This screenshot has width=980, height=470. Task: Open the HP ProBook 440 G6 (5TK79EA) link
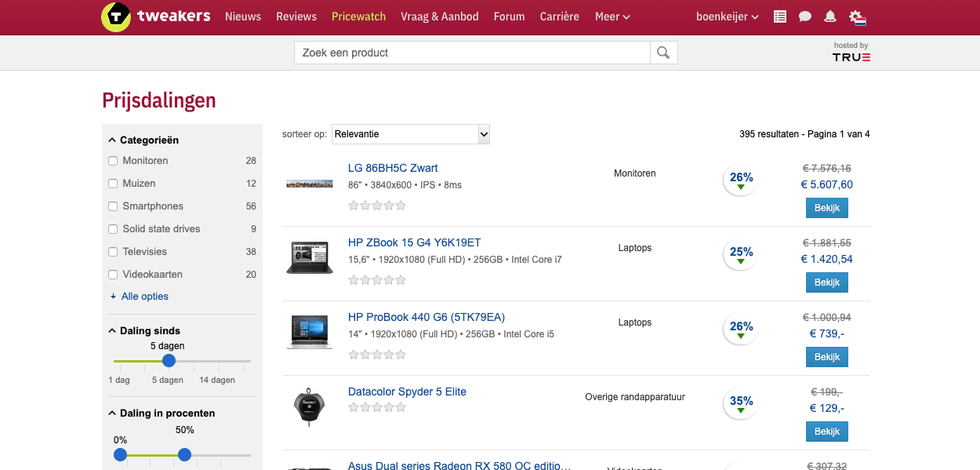click(426, 317)
